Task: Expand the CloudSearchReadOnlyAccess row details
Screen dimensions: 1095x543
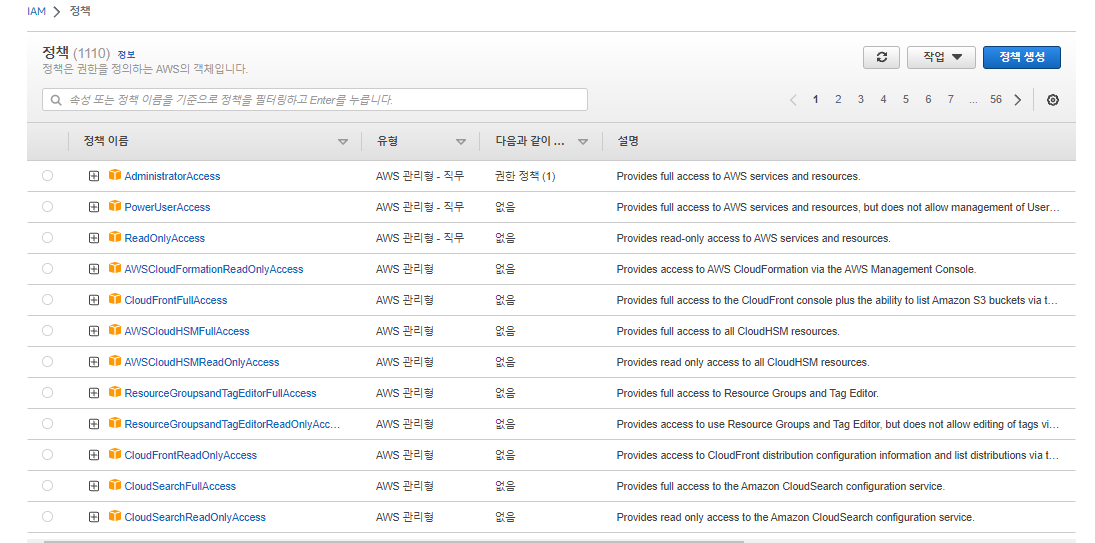Action: [94, 517]
